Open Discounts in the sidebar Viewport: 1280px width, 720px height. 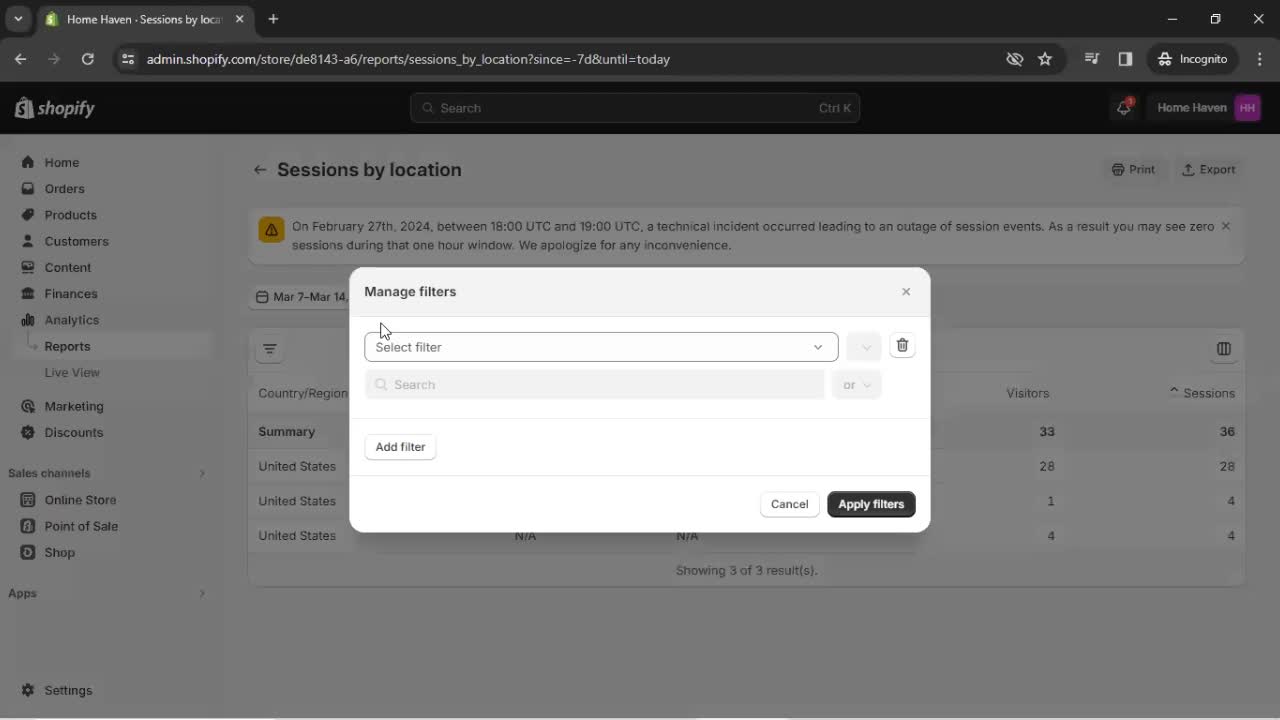click(73, 432)
